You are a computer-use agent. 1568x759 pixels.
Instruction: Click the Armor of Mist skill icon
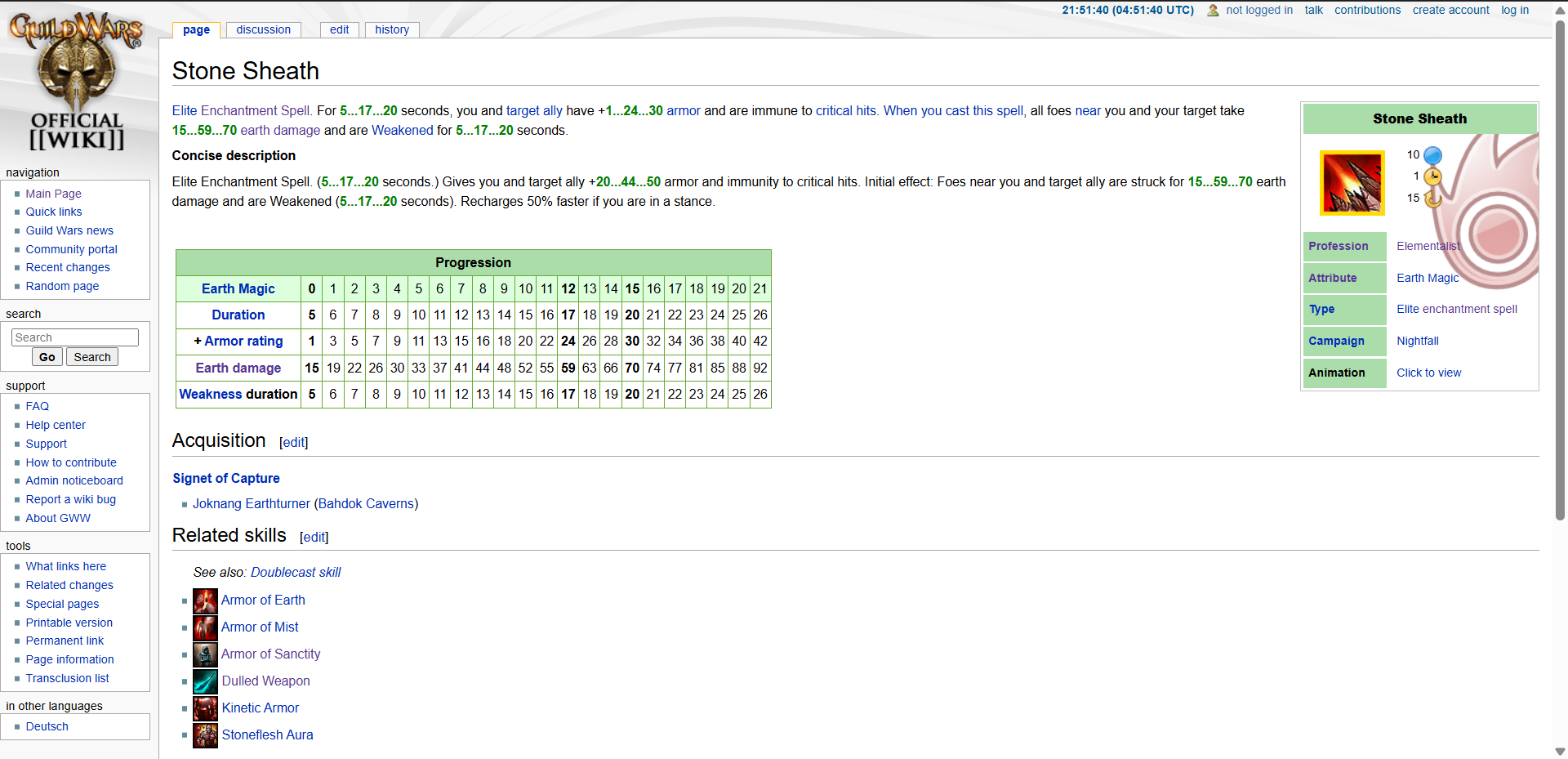[205, 628]
